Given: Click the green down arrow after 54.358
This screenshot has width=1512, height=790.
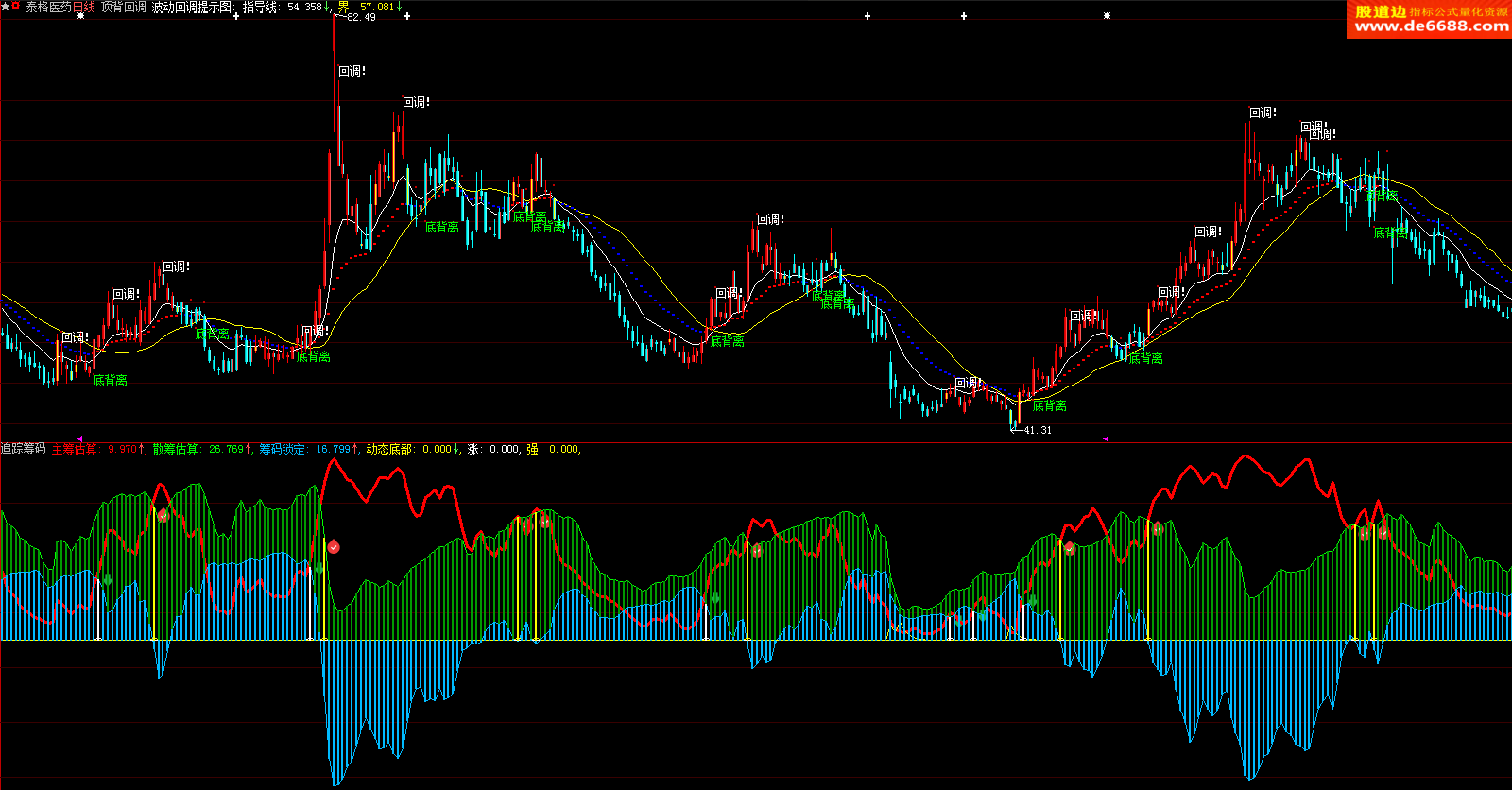Looking at the screenshot, I should click(327, 7).
